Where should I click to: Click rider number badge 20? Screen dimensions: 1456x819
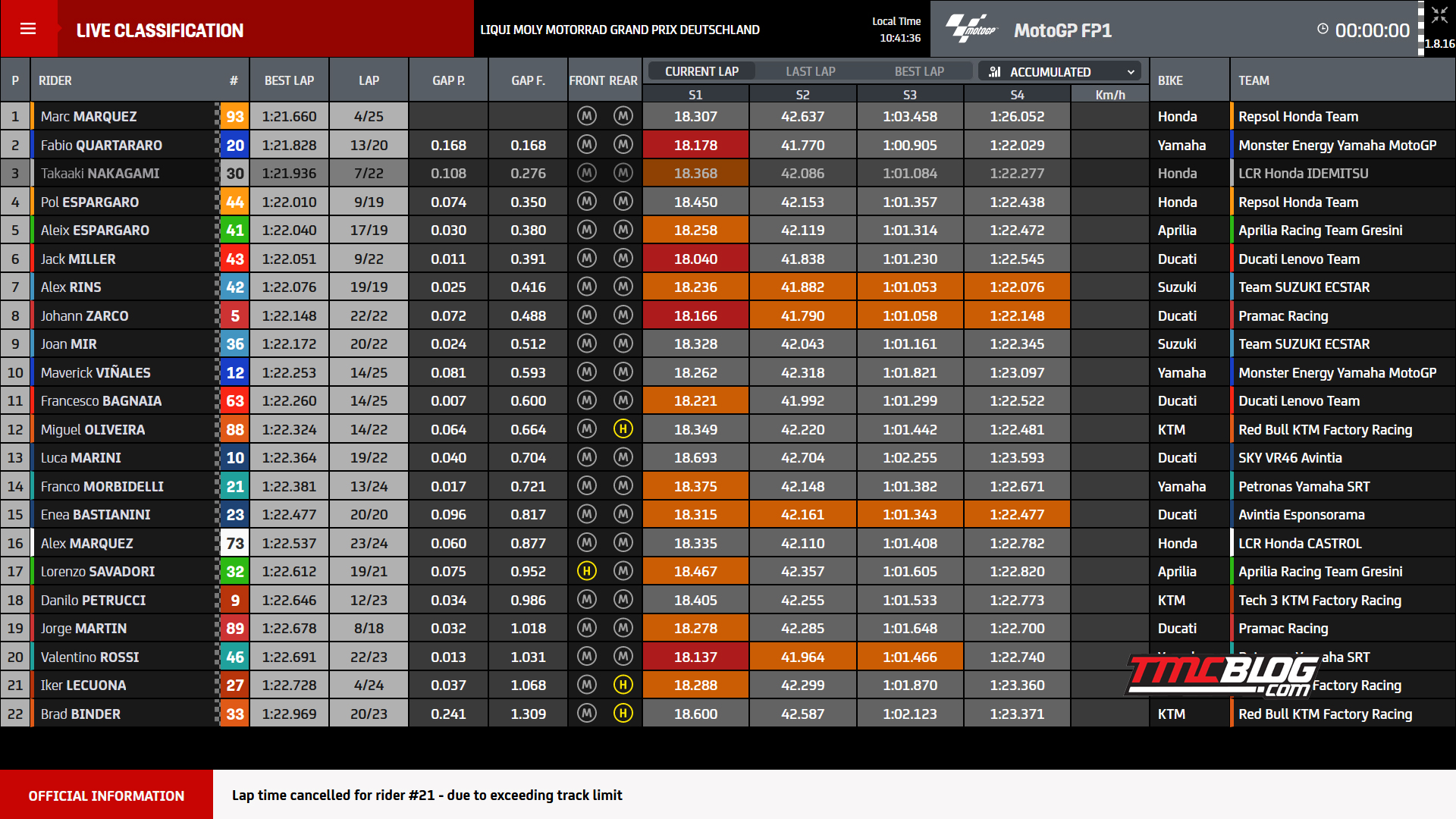coord(235,145)
